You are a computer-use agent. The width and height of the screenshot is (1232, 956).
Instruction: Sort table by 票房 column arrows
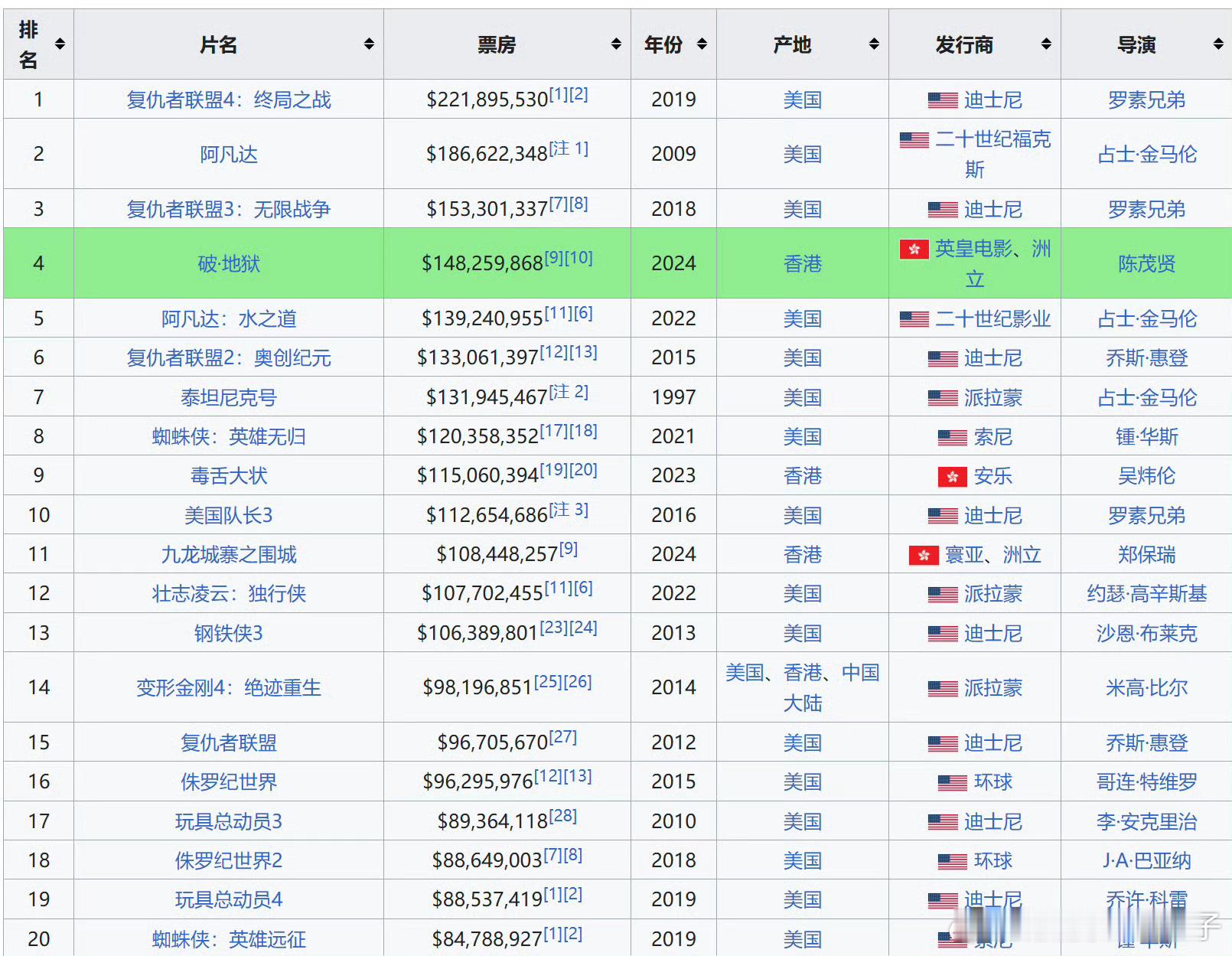click(x=616, y=44)
